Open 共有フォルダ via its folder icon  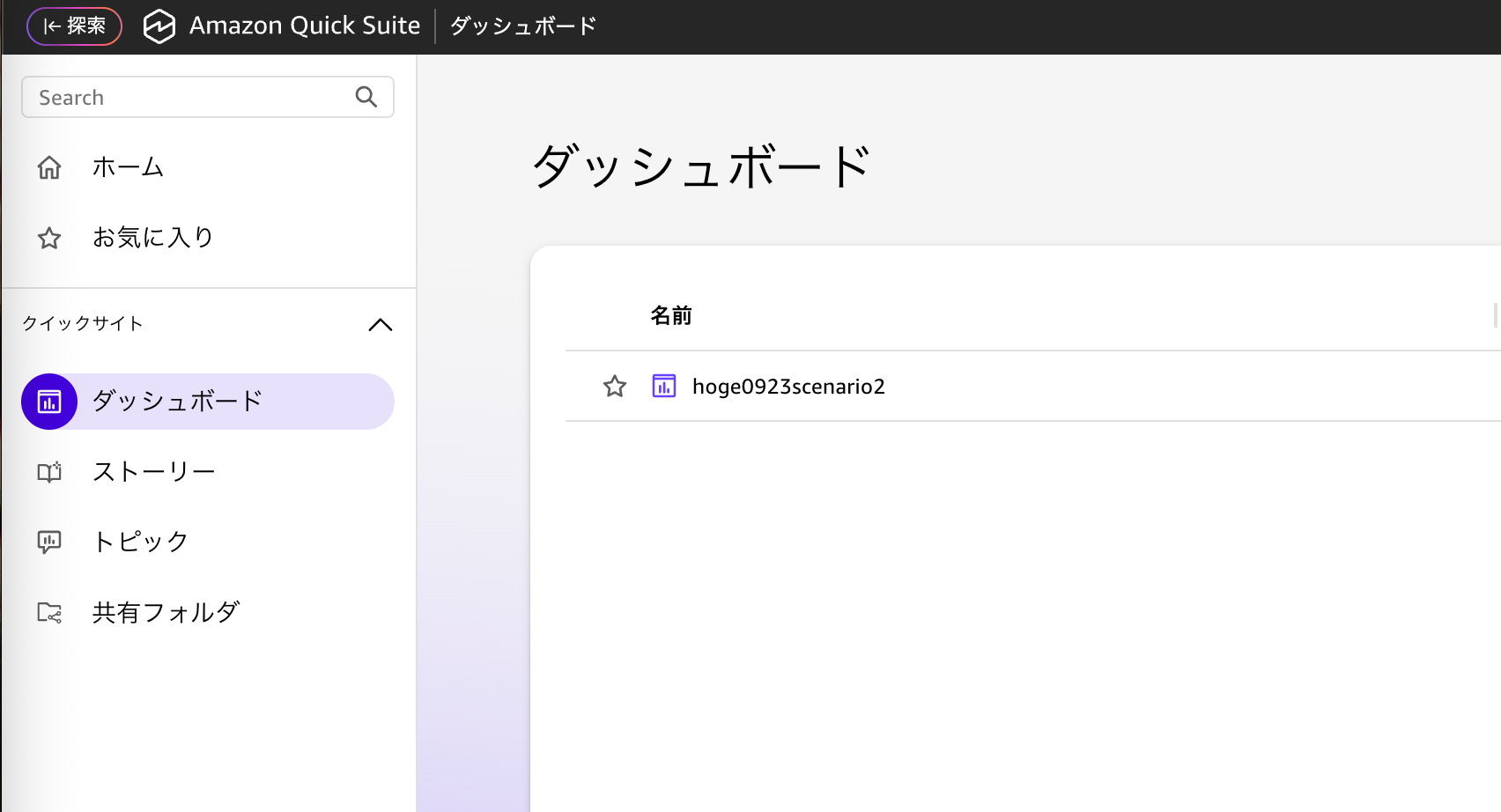point(49,612)
